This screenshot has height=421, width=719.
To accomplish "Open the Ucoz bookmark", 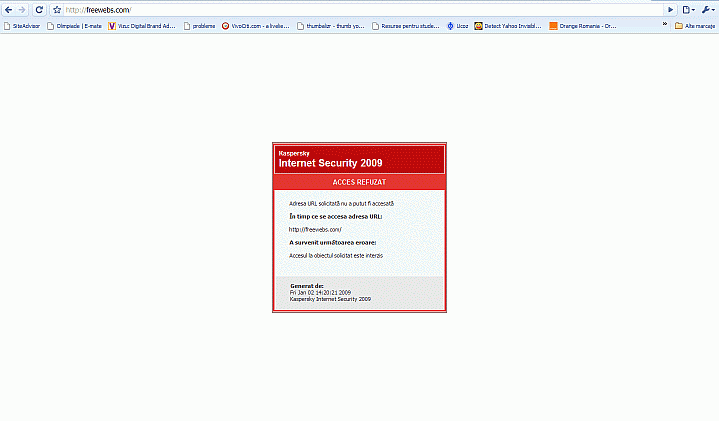I will coord(458,26).
